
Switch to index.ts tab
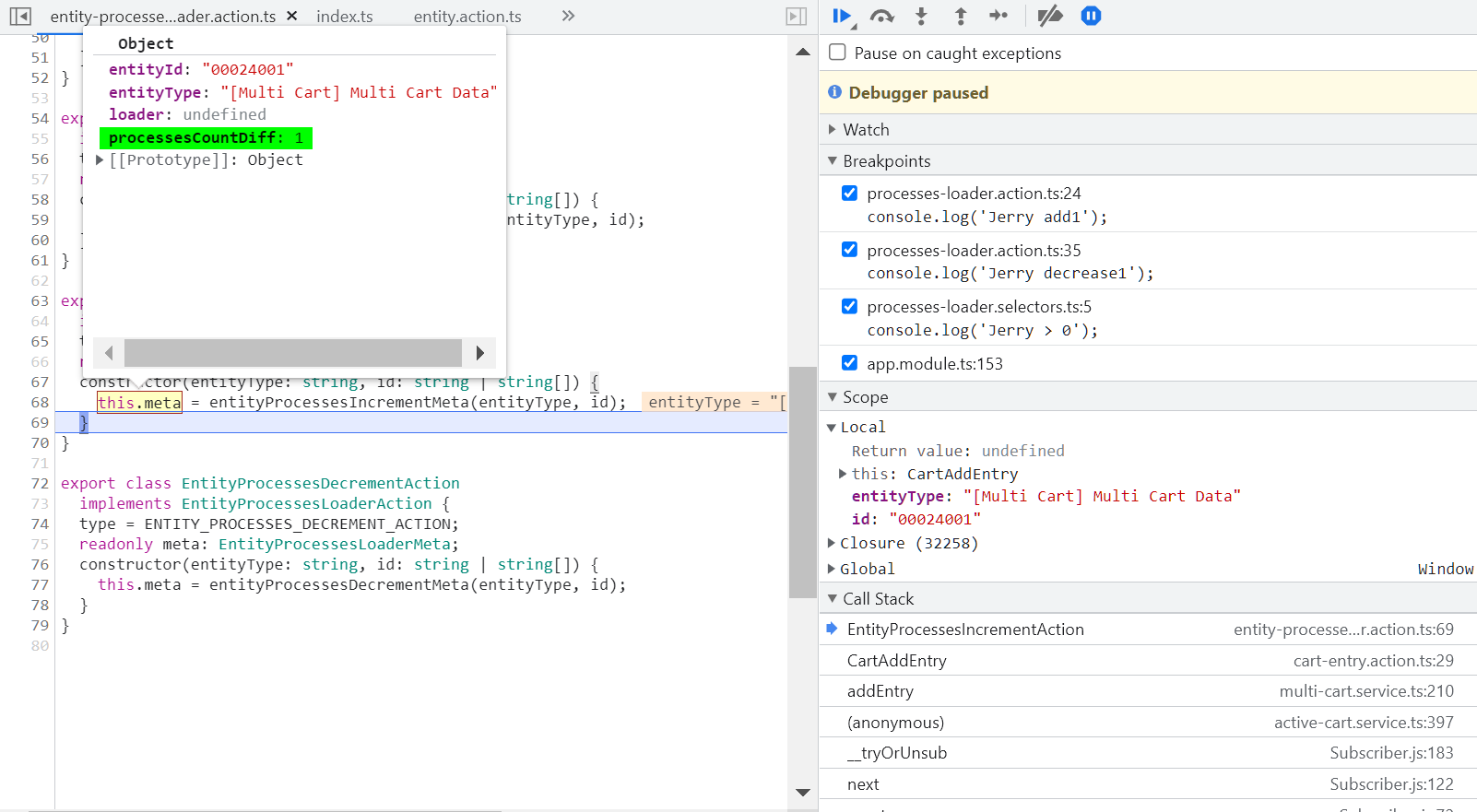pos(345,17)
